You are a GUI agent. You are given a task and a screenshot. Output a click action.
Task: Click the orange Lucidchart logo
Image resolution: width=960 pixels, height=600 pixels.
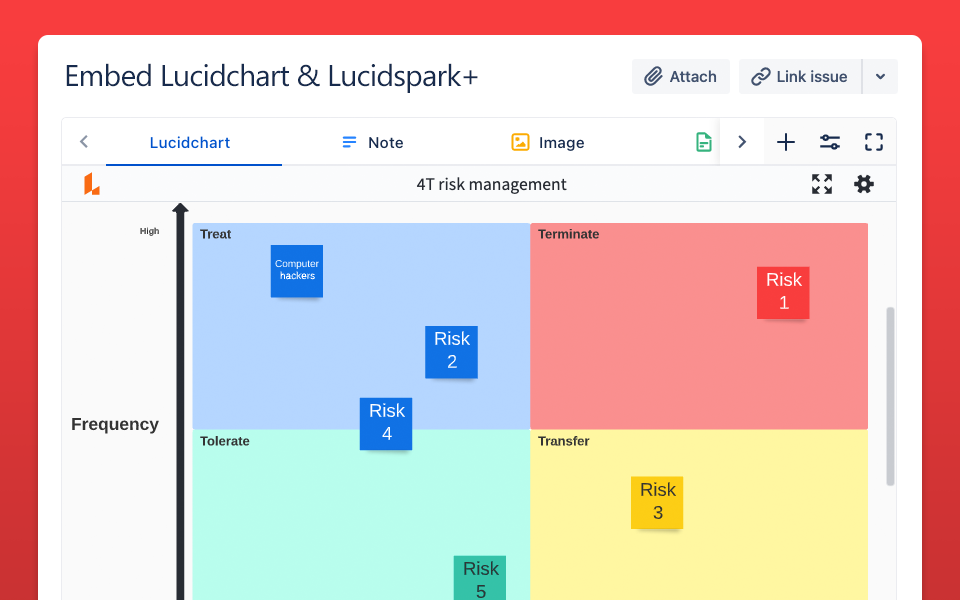pyautogui.click(x=92, y=184)
